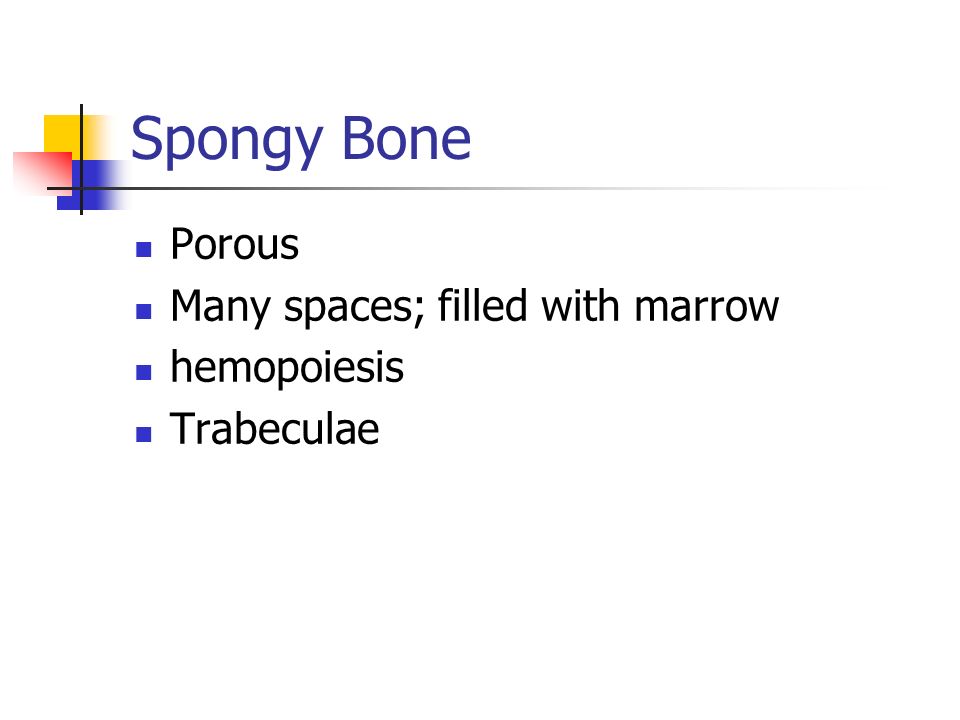
Task: Click the blue bullet beside Trabeculae
Action: coord(144,434)
